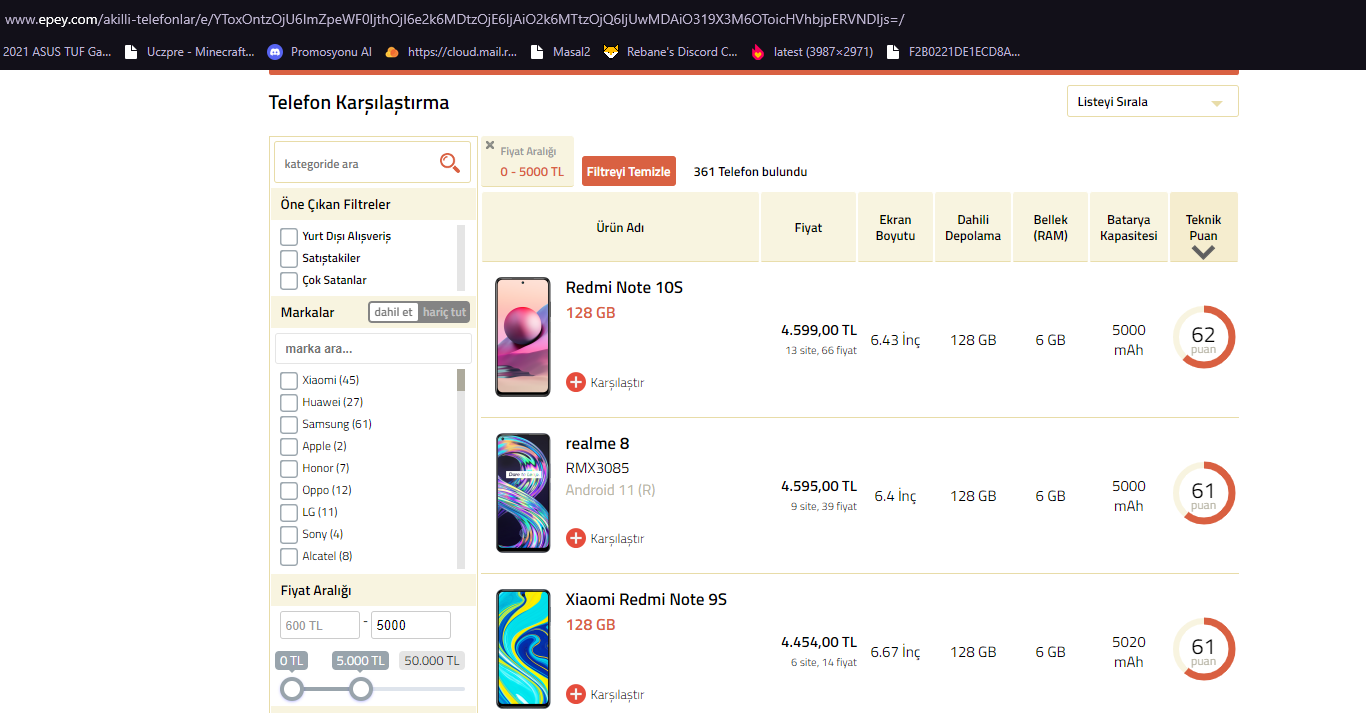The image size is (1366, 713).
Task: Click the brand list scrollbar
Action: tap(461, 468)
